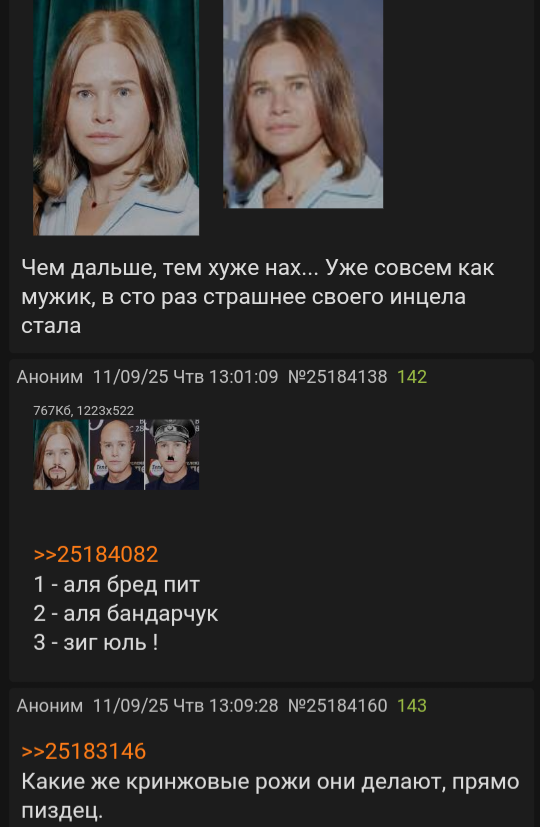Expand the three-face collage thumbnail

pyautogui.click(x=116, y=455)
